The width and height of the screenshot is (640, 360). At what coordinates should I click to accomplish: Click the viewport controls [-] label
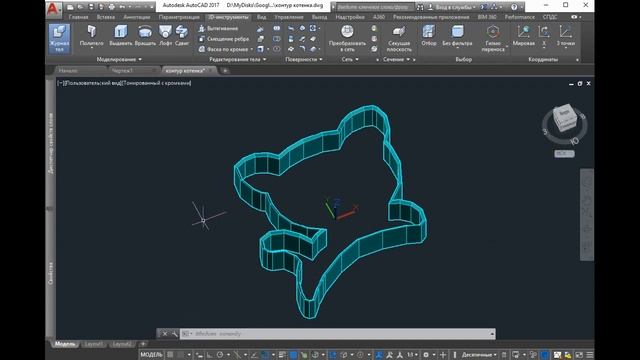[x=60, y=83]
